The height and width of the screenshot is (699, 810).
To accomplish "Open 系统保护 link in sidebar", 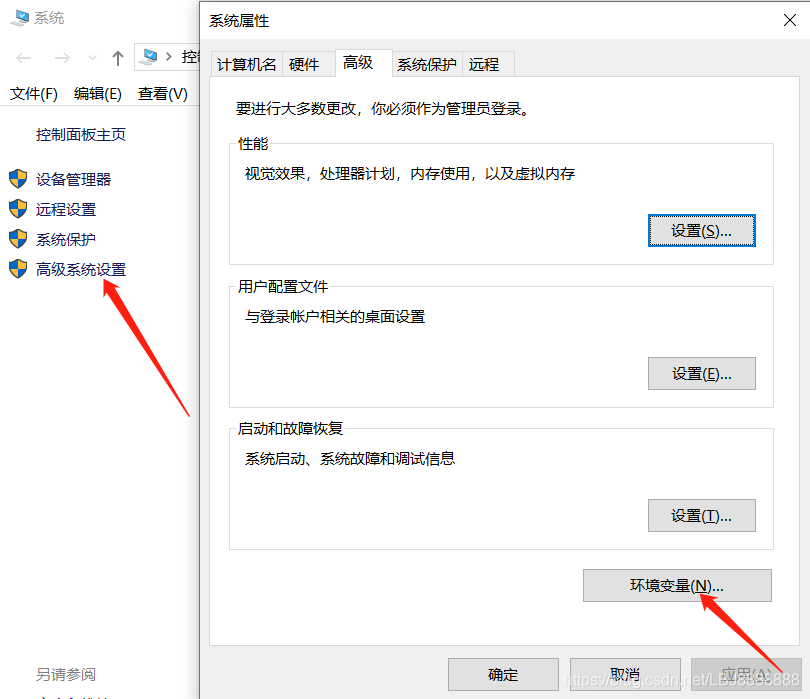I will pos(66,239).
